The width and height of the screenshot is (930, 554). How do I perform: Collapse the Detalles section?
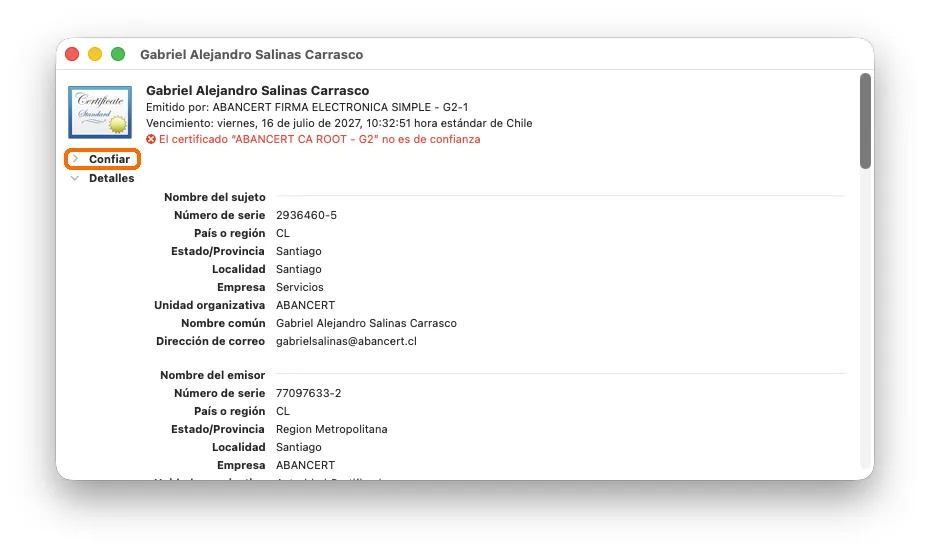click(x=75, y=178)
